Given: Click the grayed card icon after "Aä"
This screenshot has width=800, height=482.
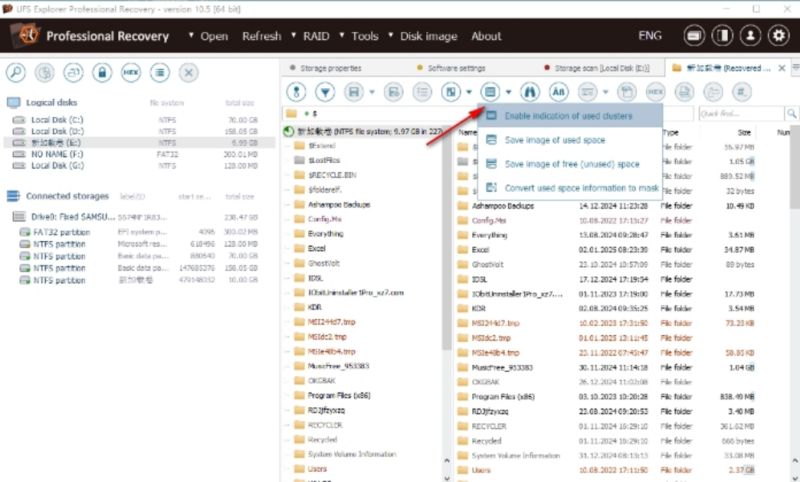Looking at the screenshot, I should pyautogui.click(x=587, y=92).
